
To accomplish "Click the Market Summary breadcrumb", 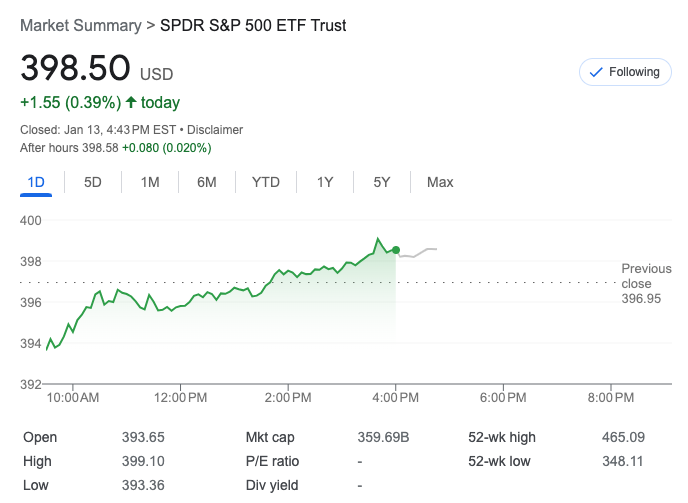I will pos(82,25).
